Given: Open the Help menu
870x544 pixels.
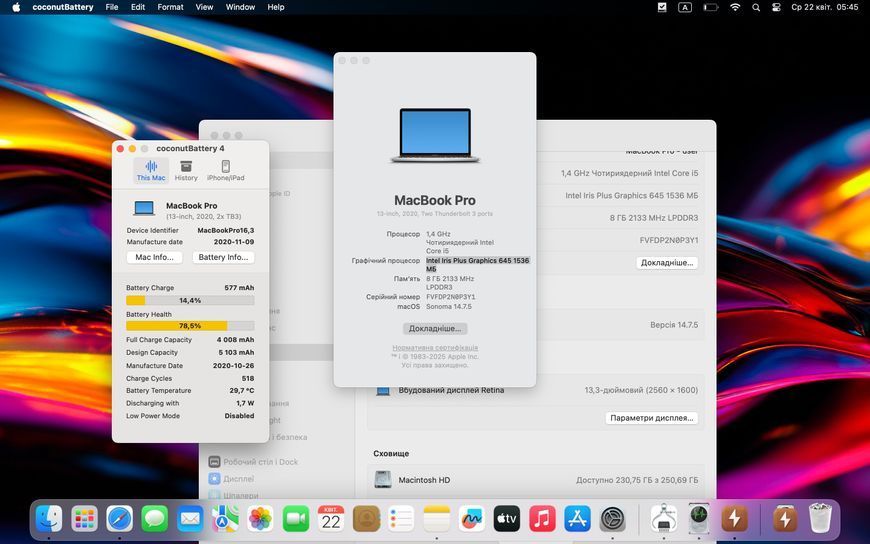Looking at the screenshot, I should [276, 7].
